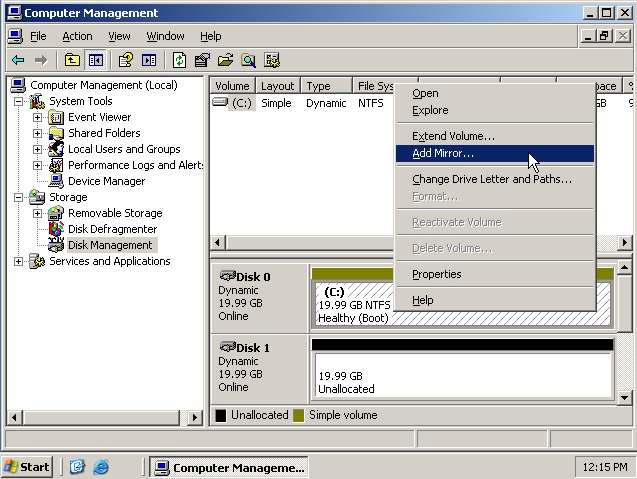637x479 pixels.
Task: Select the Disk 1 unallocated space block
Action: point(463,375)
